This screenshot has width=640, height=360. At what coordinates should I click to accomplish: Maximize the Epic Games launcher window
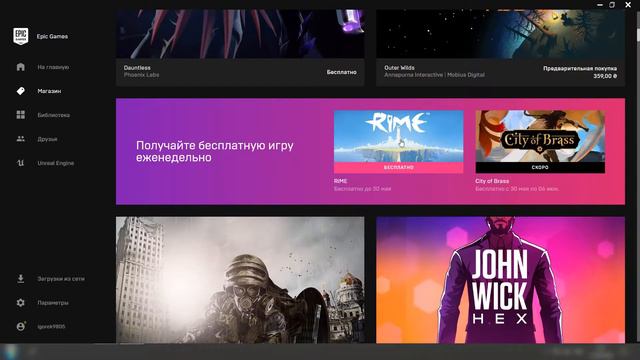[612, 5]
